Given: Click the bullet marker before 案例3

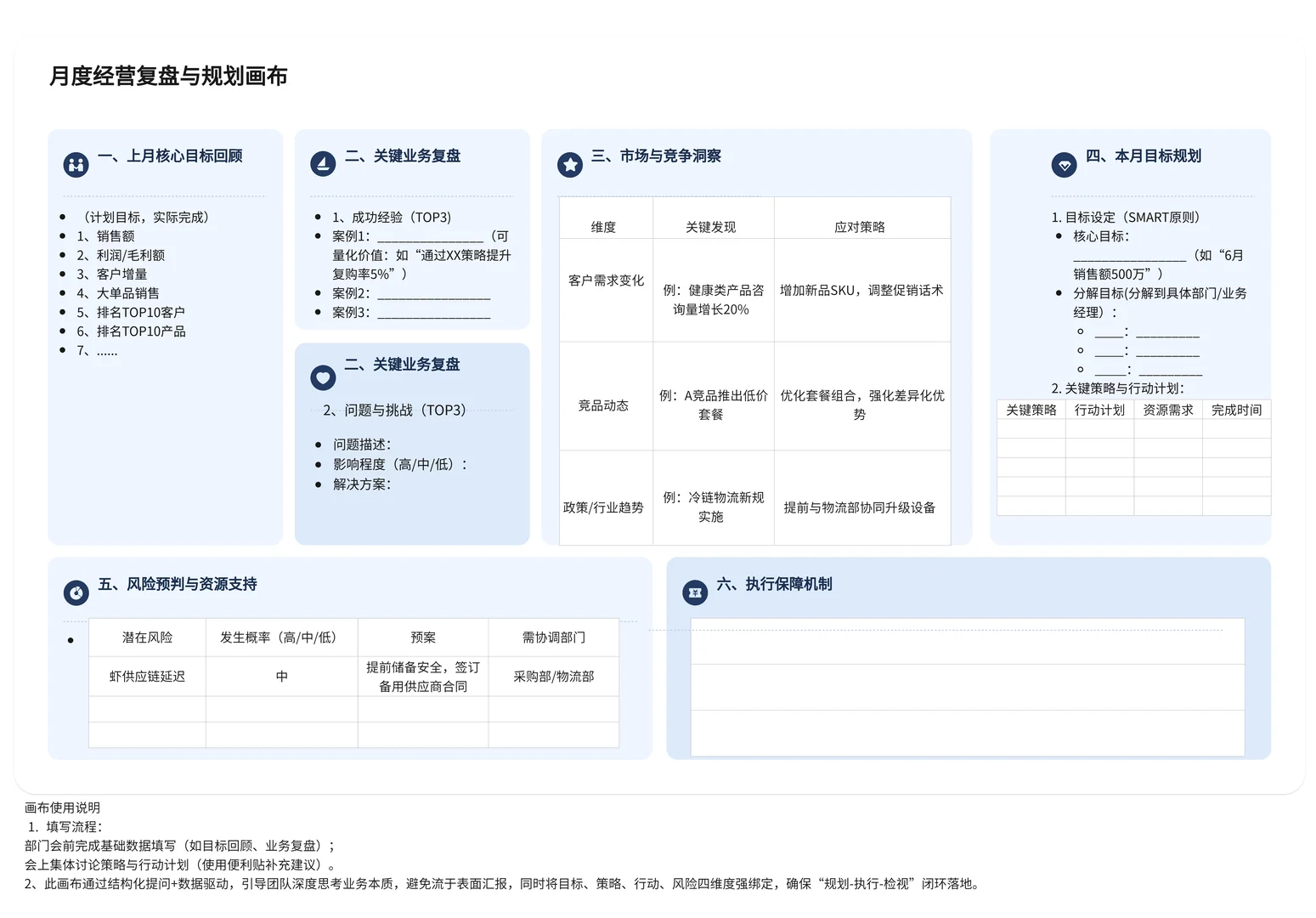Looking at the screenshot, I should (318, 312).
